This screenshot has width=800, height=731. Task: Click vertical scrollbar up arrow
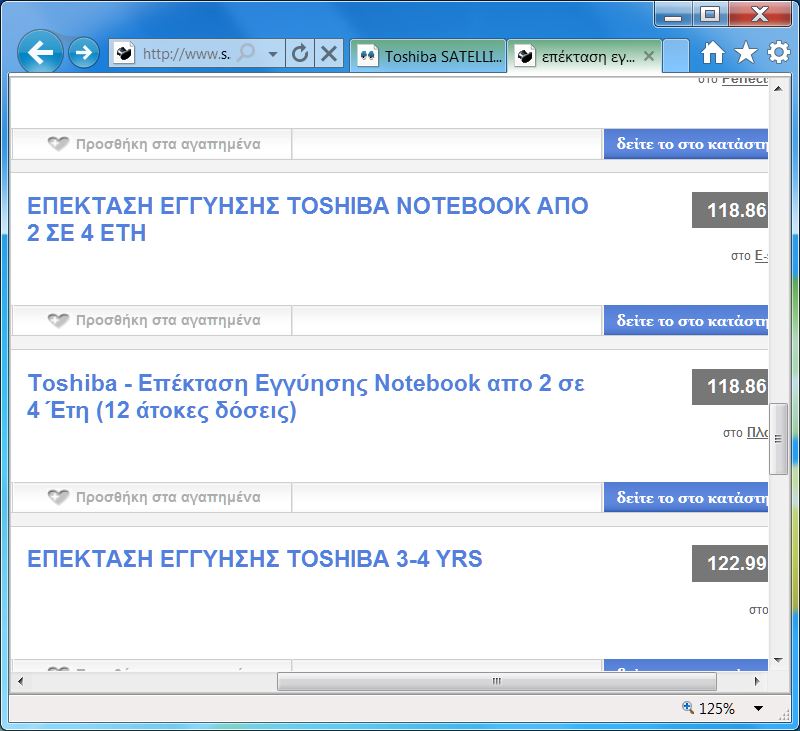point(778,89)
